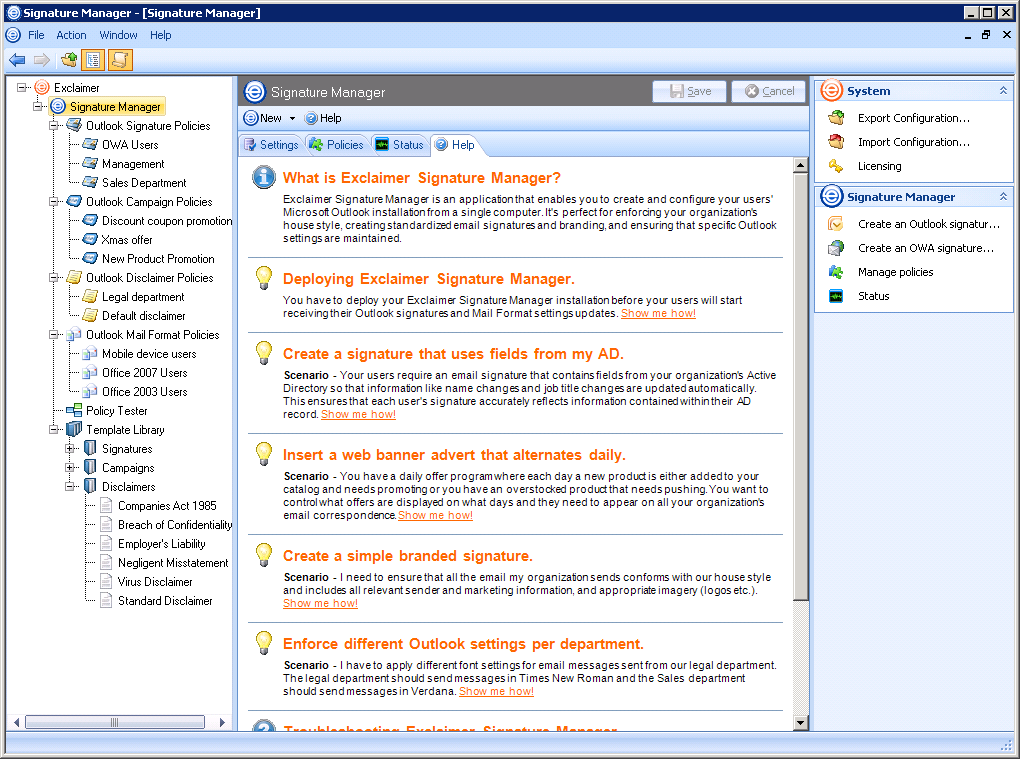
Task: Expand the Signatures library node
Action: pyautogui.click(x=70, y=448)
